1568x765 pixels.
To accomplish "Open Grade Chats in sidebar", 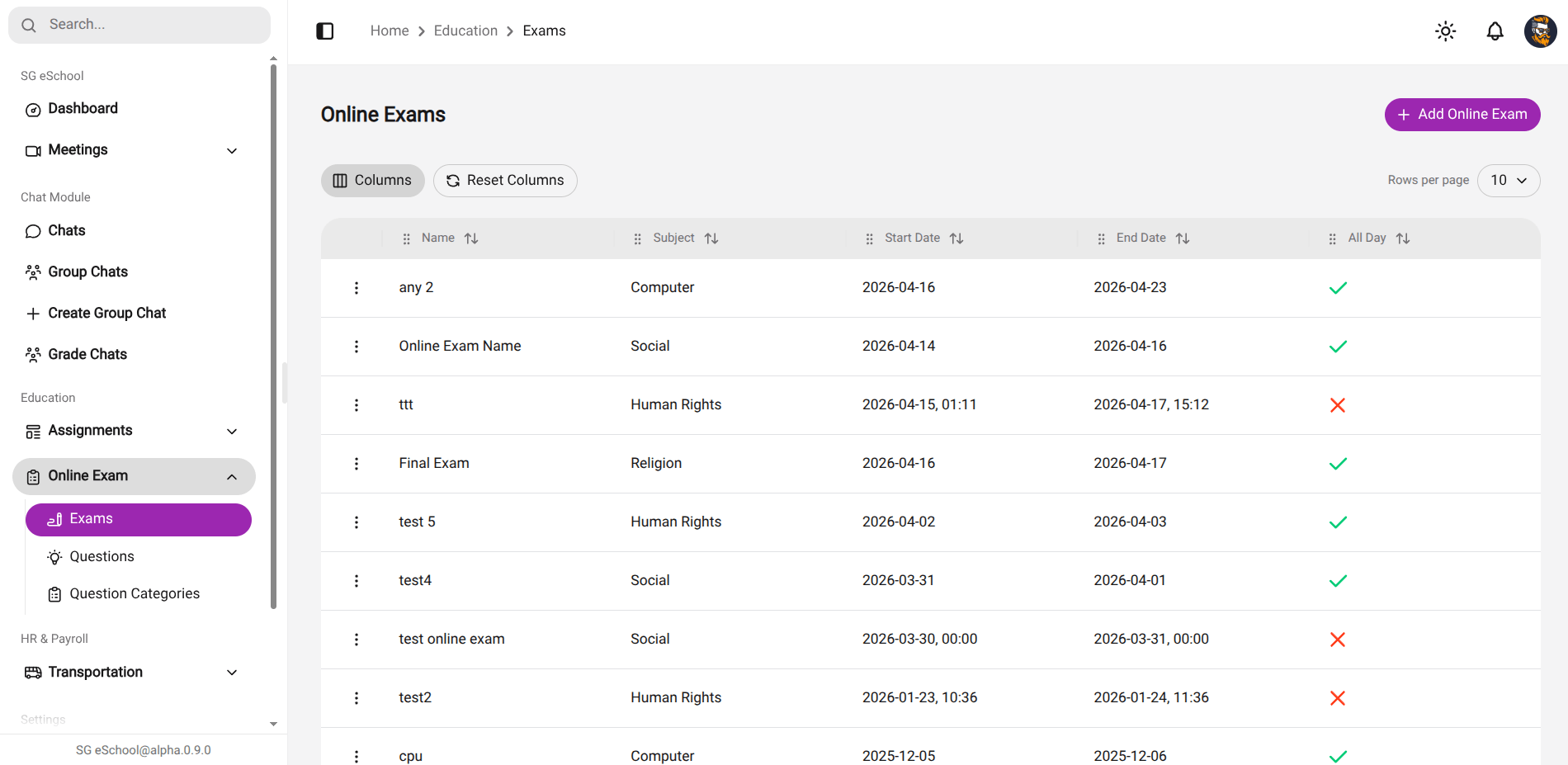I will pyautogui.click(x=87, y=355).
